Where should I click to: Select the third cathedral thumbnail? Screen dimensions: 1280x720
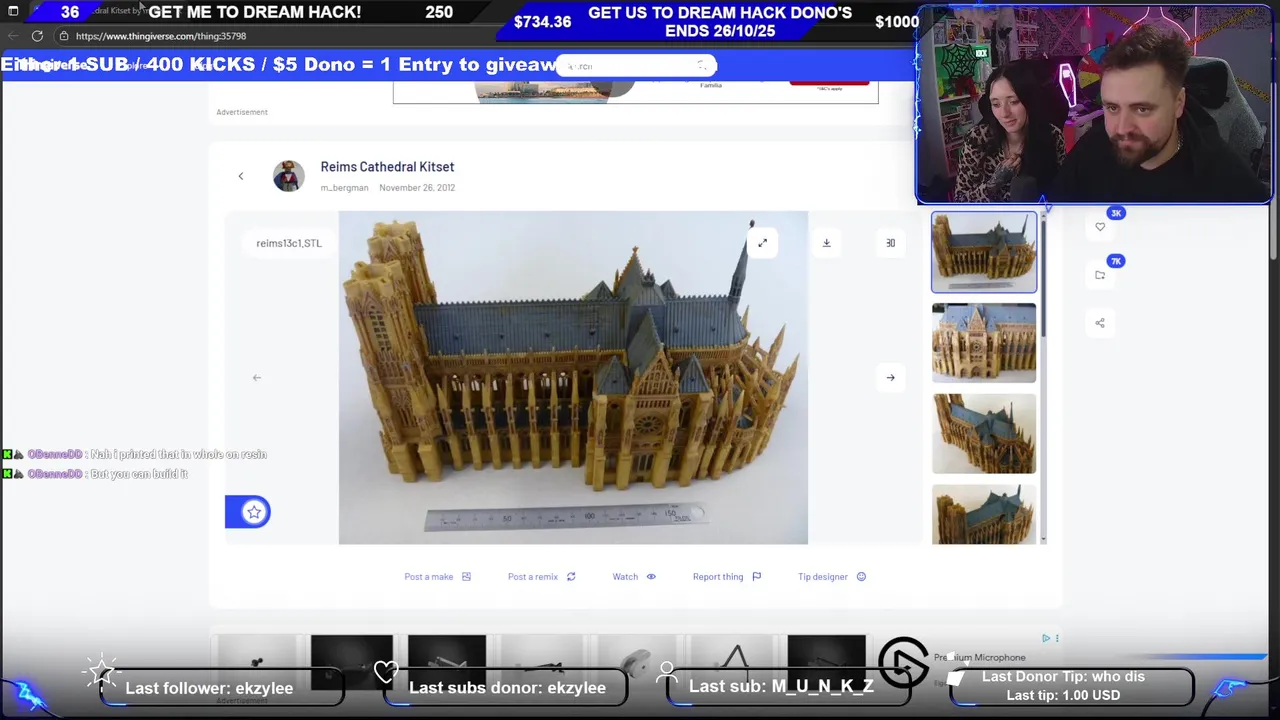coord(984,434)
